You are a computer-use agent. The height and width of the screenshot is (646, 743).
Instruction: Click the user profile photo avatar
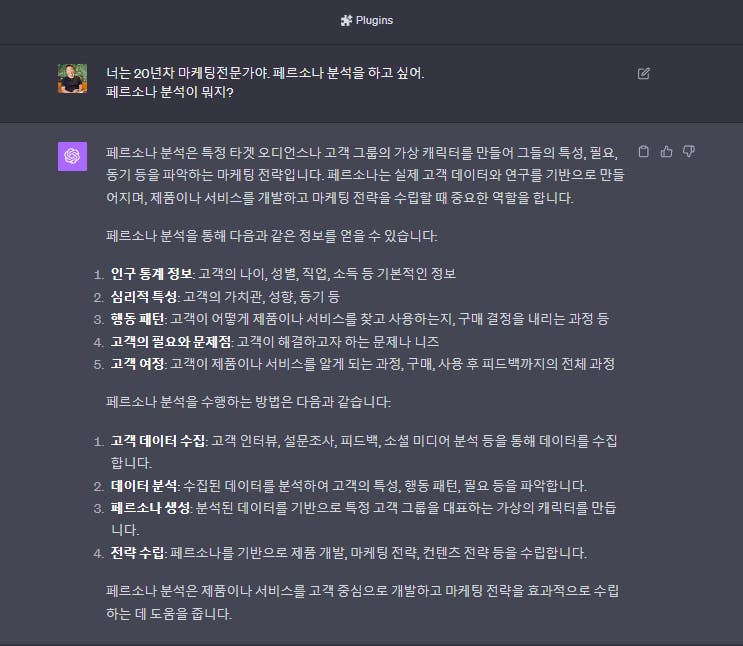click(72, 79)
